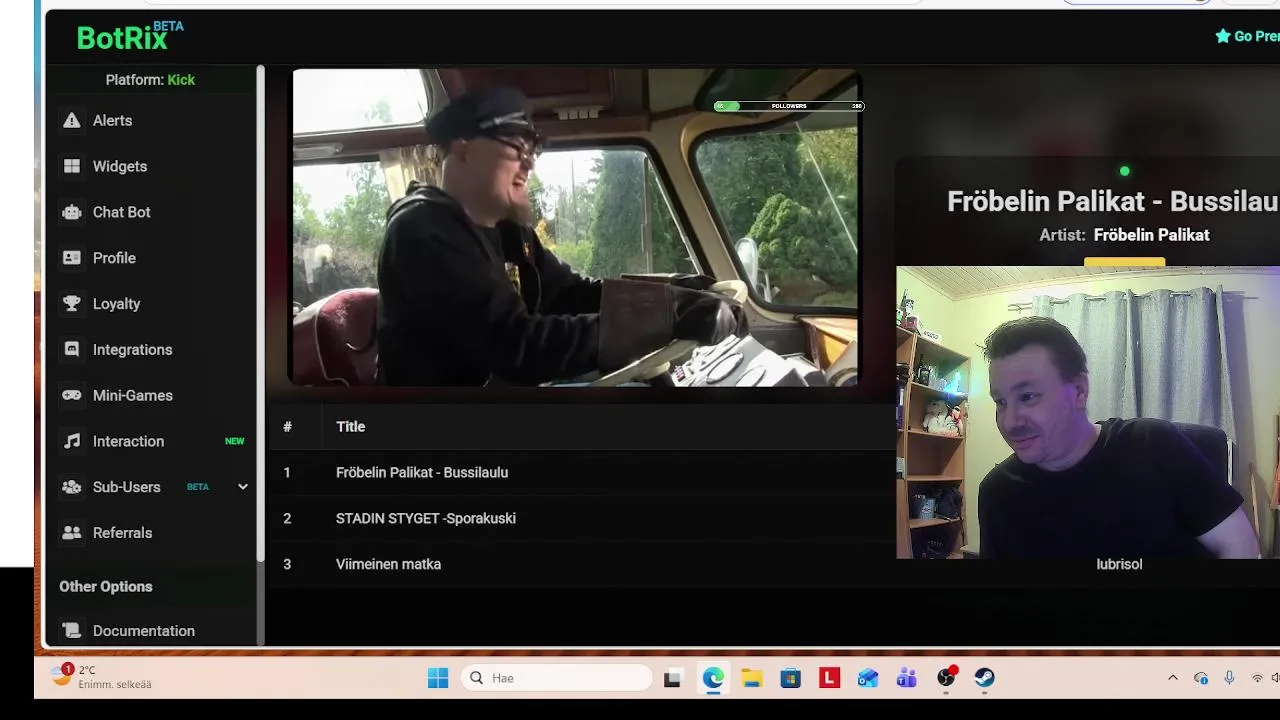Open the red L app on taskbar
1280x720 pixels.
(829, 678)
